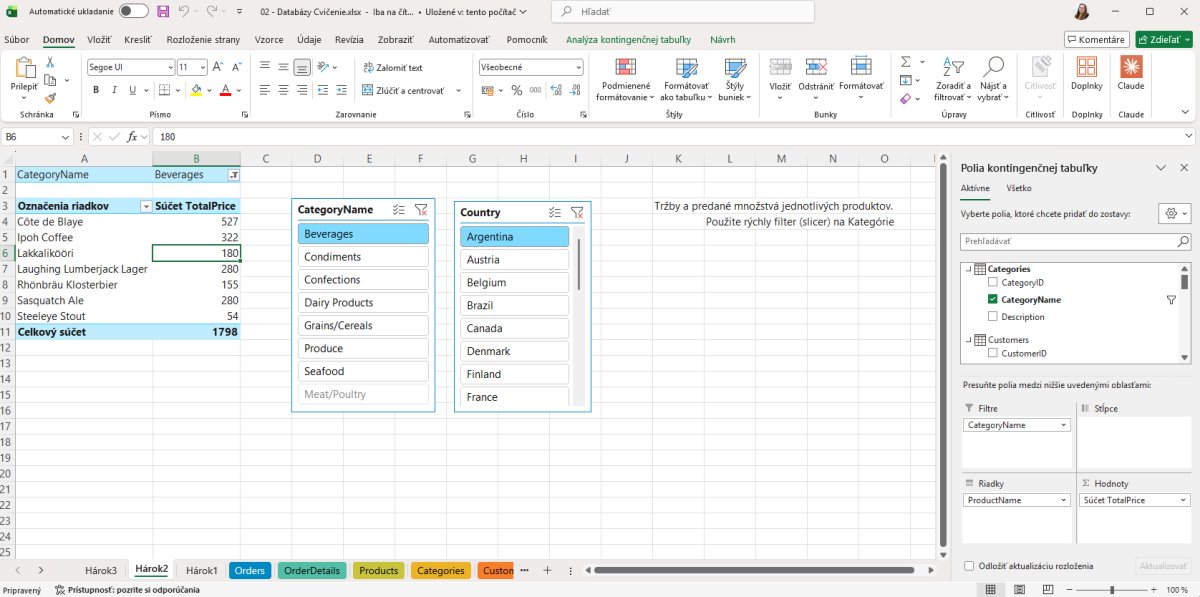Toggle Automatické ukladanie switch
Image resolution: width=1200 pixels, height=597 pixels.
pyautogui.click(x=133, y=11)
